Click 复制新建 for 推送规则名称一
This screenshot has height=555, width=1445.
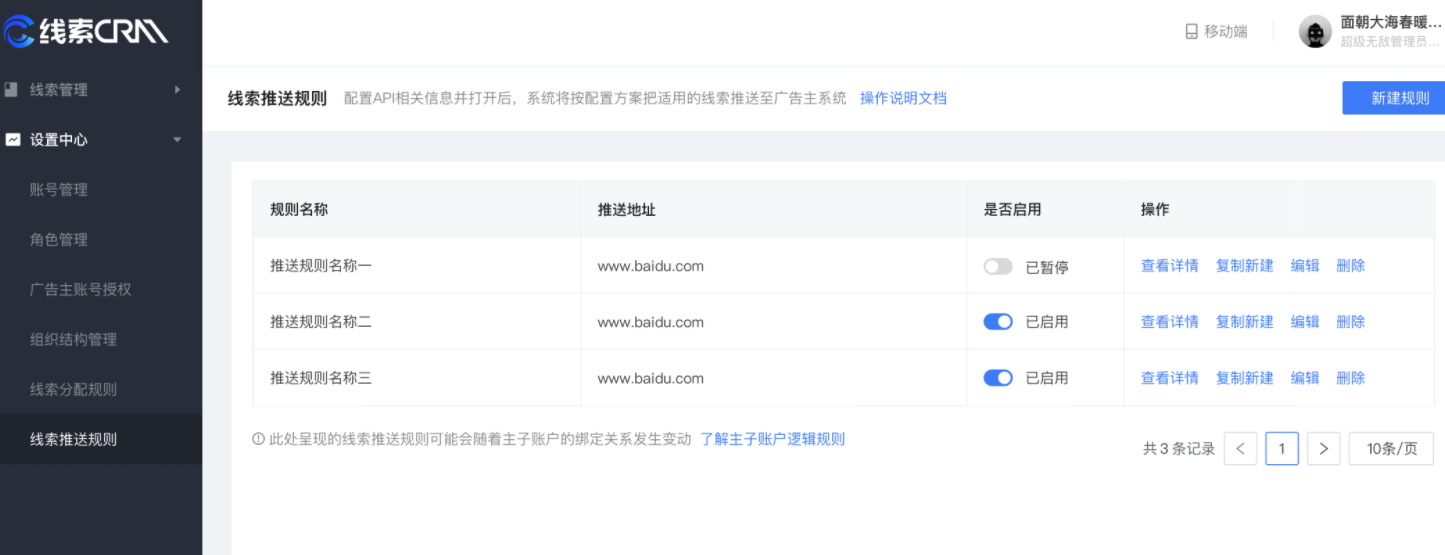[x=1244, y=266]
